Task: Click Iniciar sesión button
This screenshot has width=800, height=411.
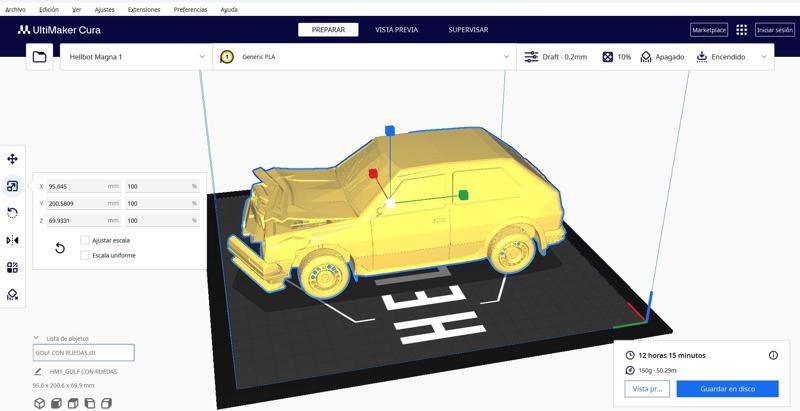Action: pyautogui.click(x=775, y=30)
